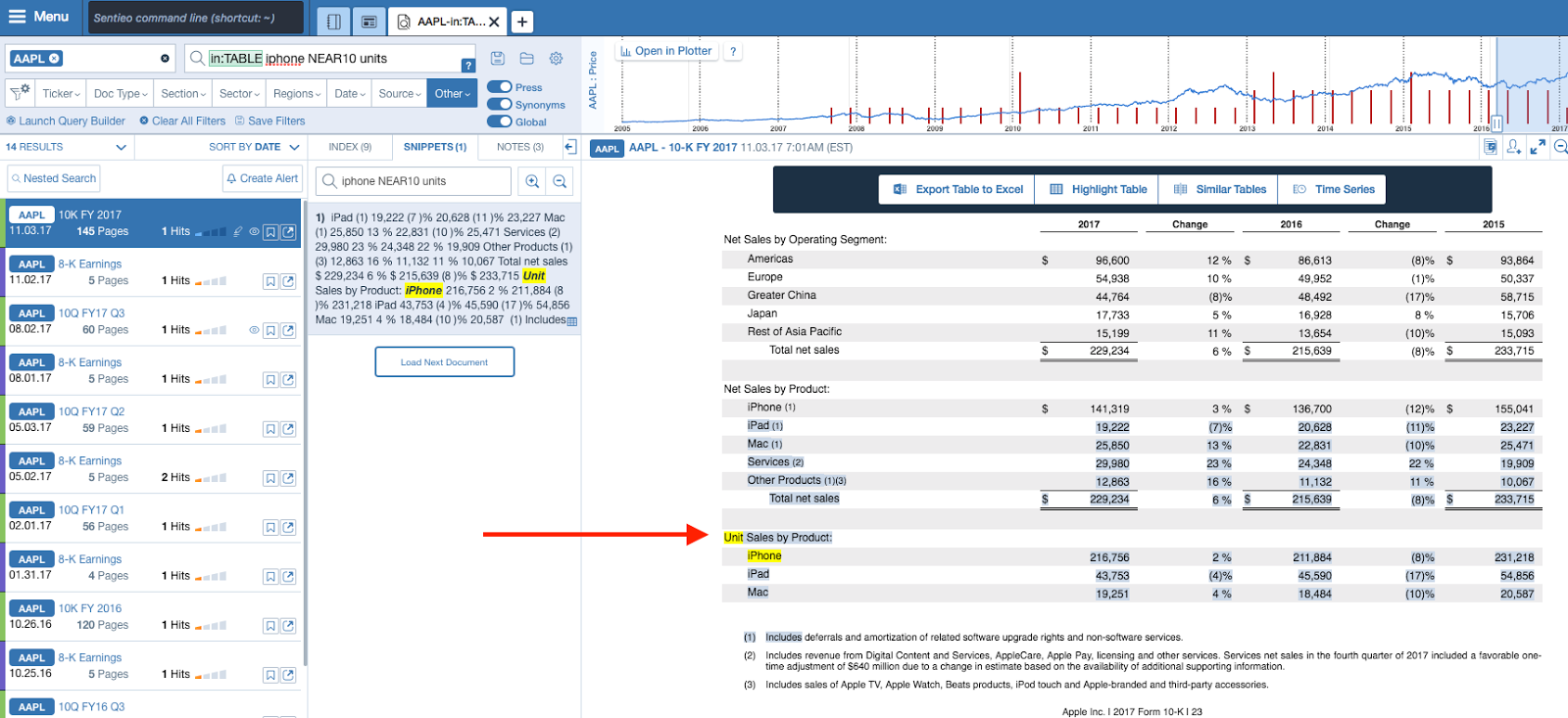1568x718 pixels.
Task: Toggle the side panel layout icon
Action: click(333, 21)
